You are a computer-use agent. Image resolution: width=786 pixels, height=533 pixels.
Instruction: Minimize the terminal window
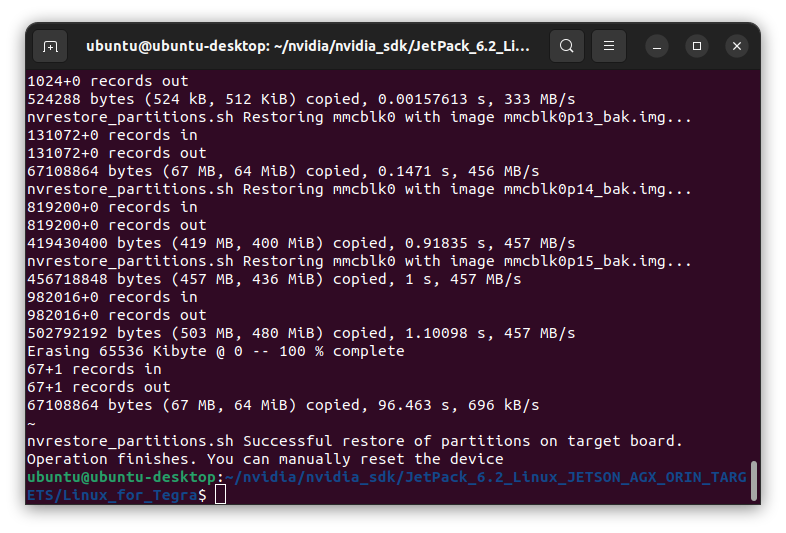point(657,46)
